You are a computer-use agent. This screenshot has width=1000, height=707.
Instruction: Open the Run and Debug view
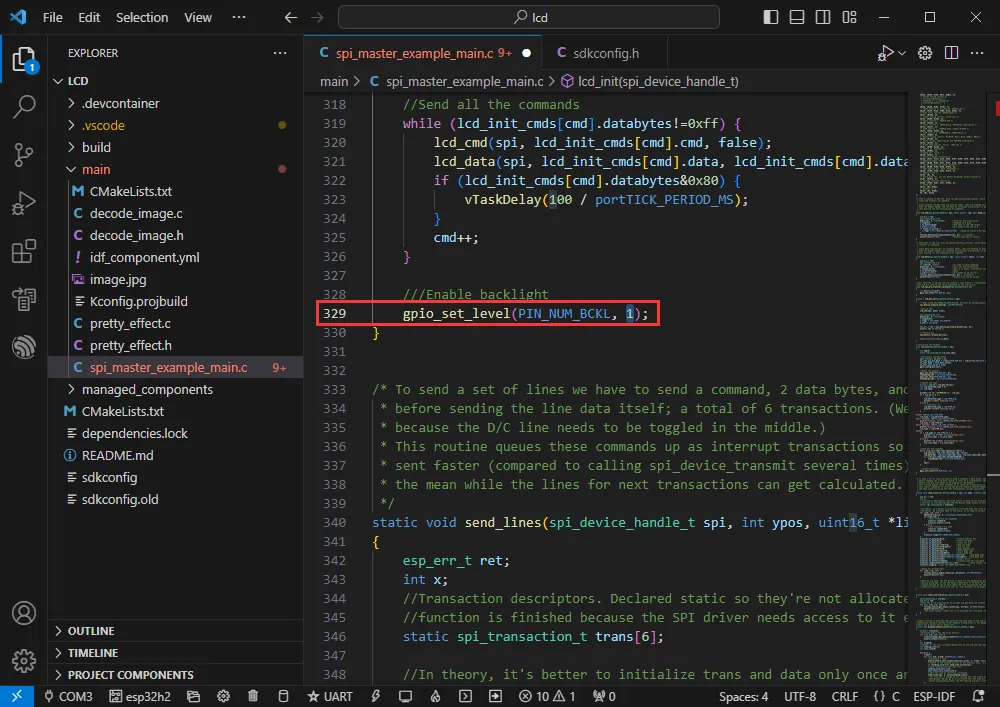(x=24, y=203)
